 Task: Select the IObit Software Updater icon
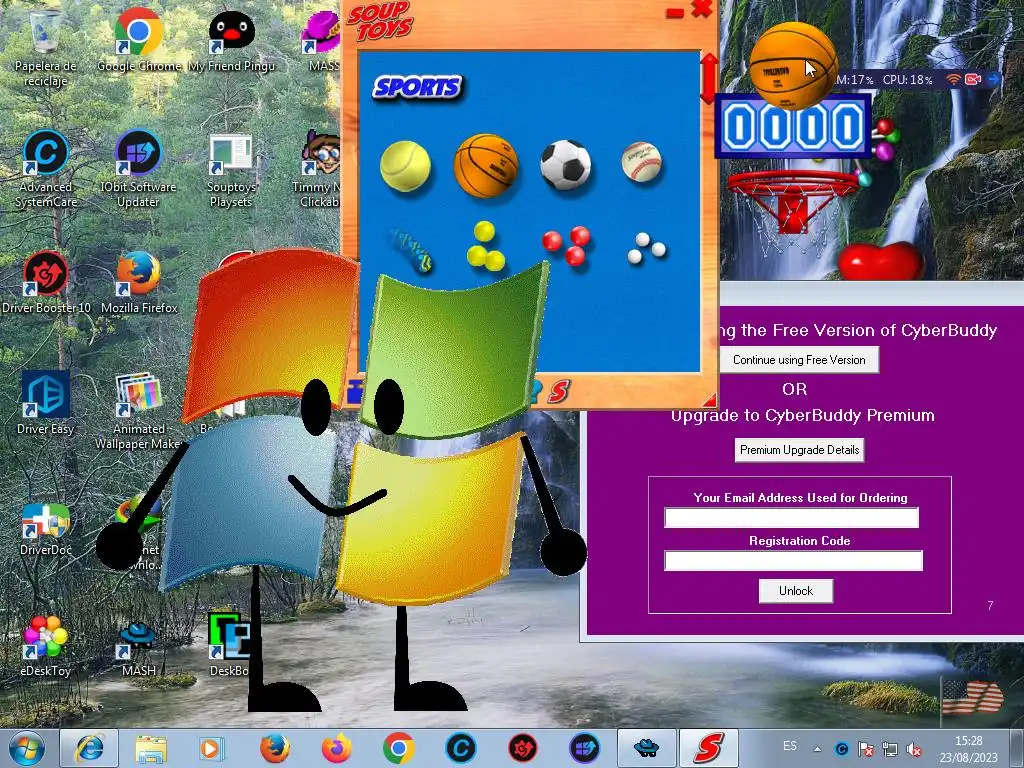click(138, 168)
